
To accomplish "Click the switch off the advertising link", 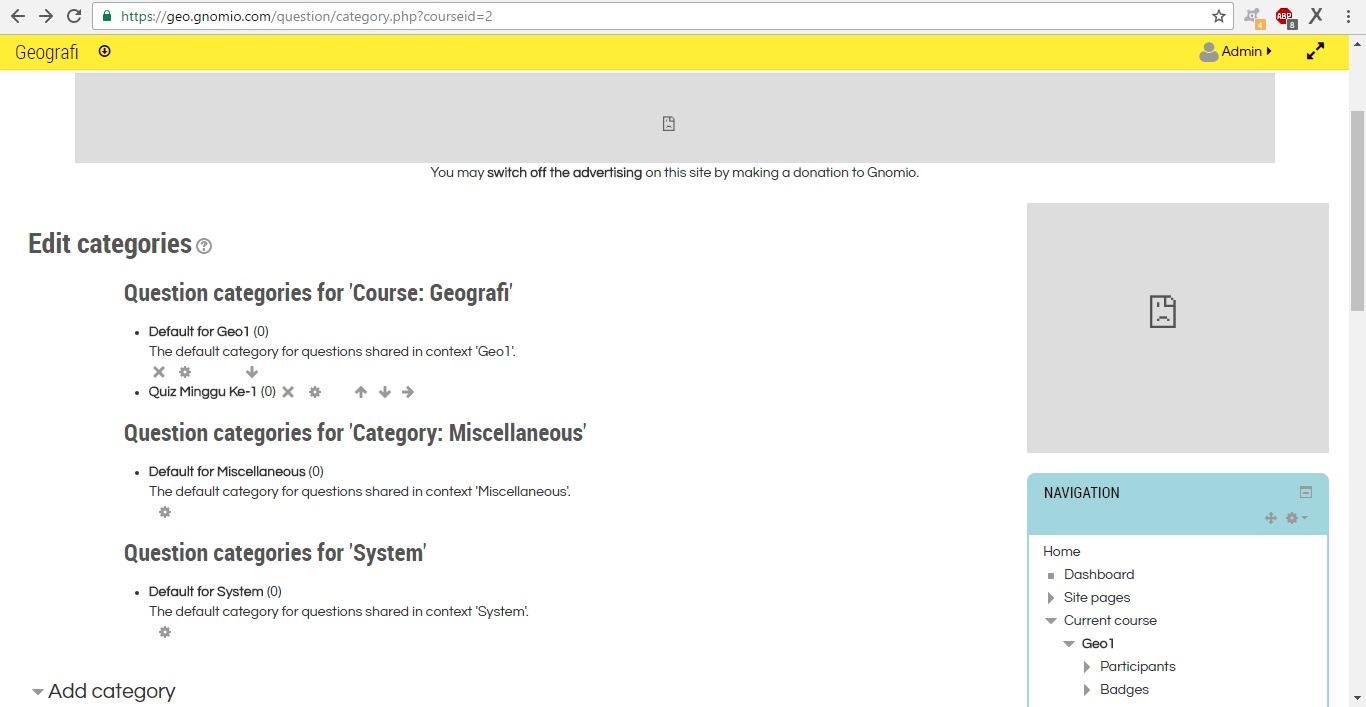I will pyautogui.click(x=564, y=172).
